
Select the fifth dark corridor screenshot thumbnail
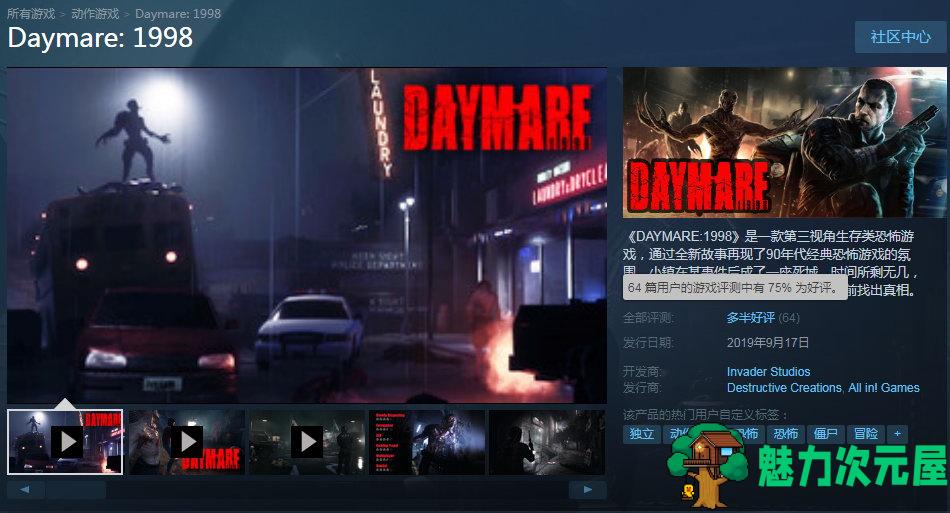pos(546,442)
